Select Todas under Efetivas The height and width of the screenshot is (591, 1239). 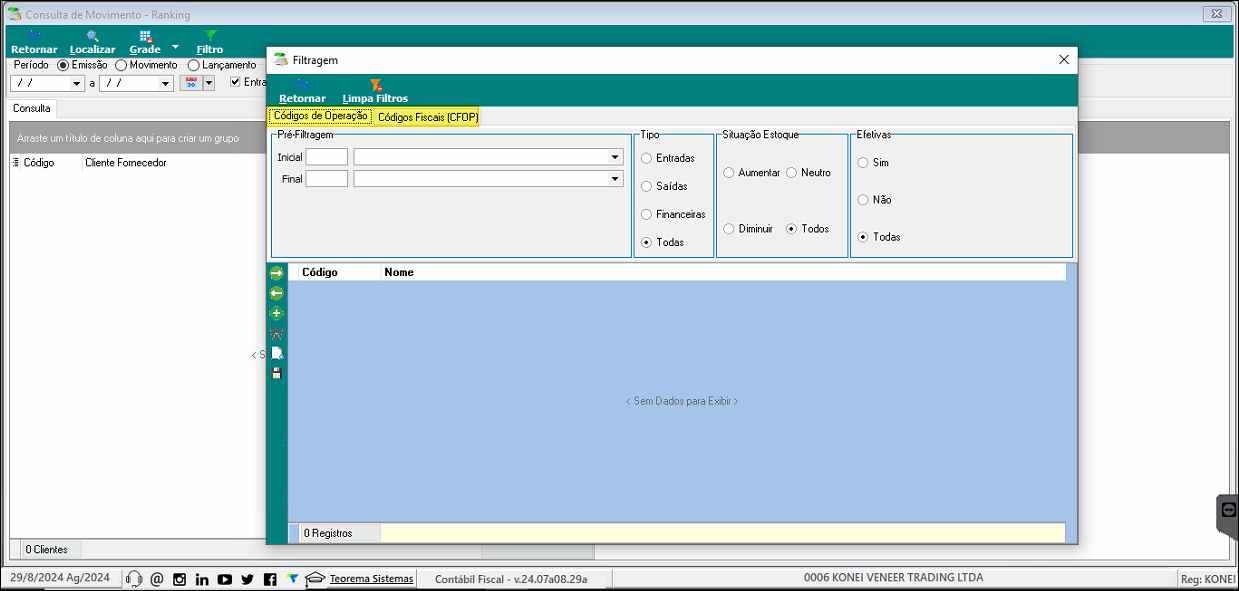pyautogui.click(x=862, y=237)
